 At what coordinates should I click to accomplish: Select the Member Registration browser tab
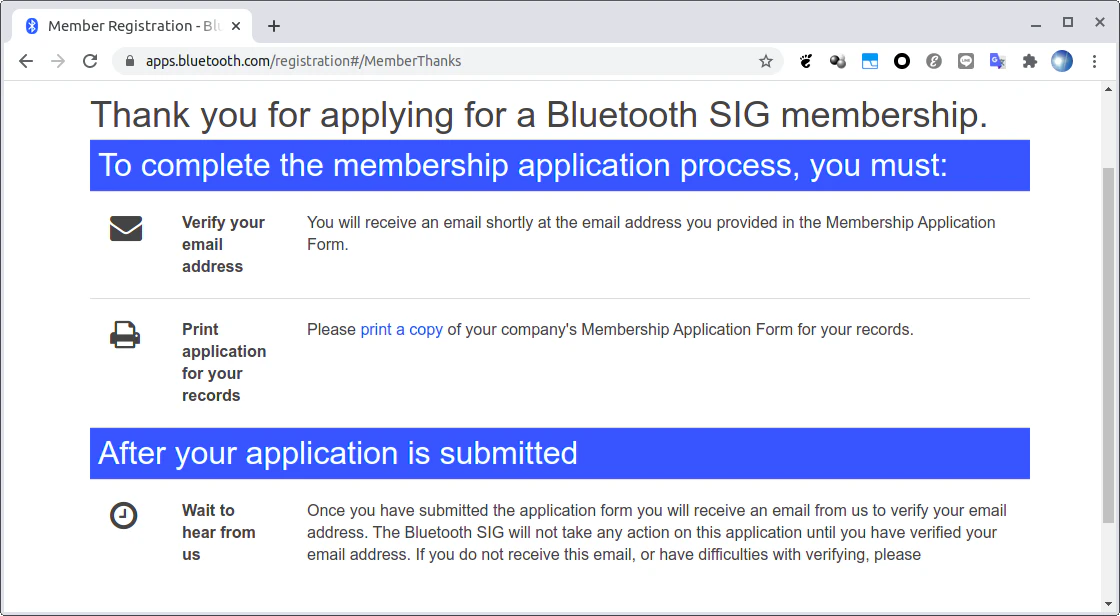(133, 26)
